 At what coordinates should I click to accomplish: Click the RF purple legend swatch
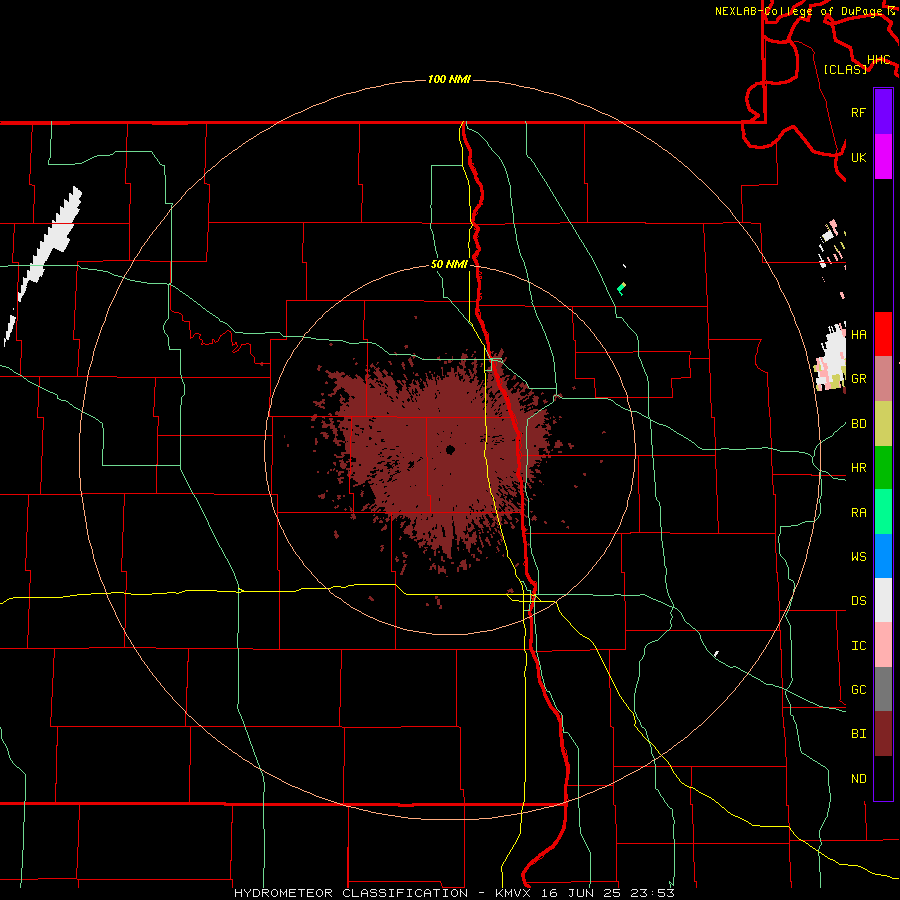click(883, 112)
